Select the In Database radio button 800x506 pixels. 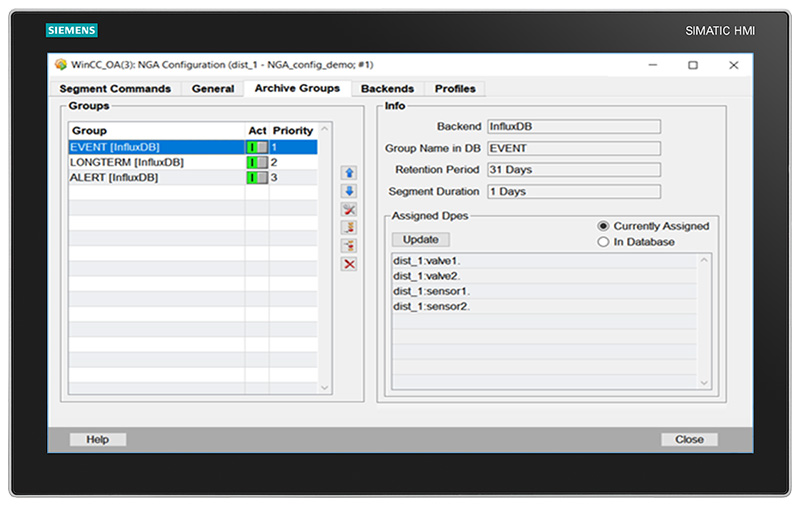[x=603, y=241]
